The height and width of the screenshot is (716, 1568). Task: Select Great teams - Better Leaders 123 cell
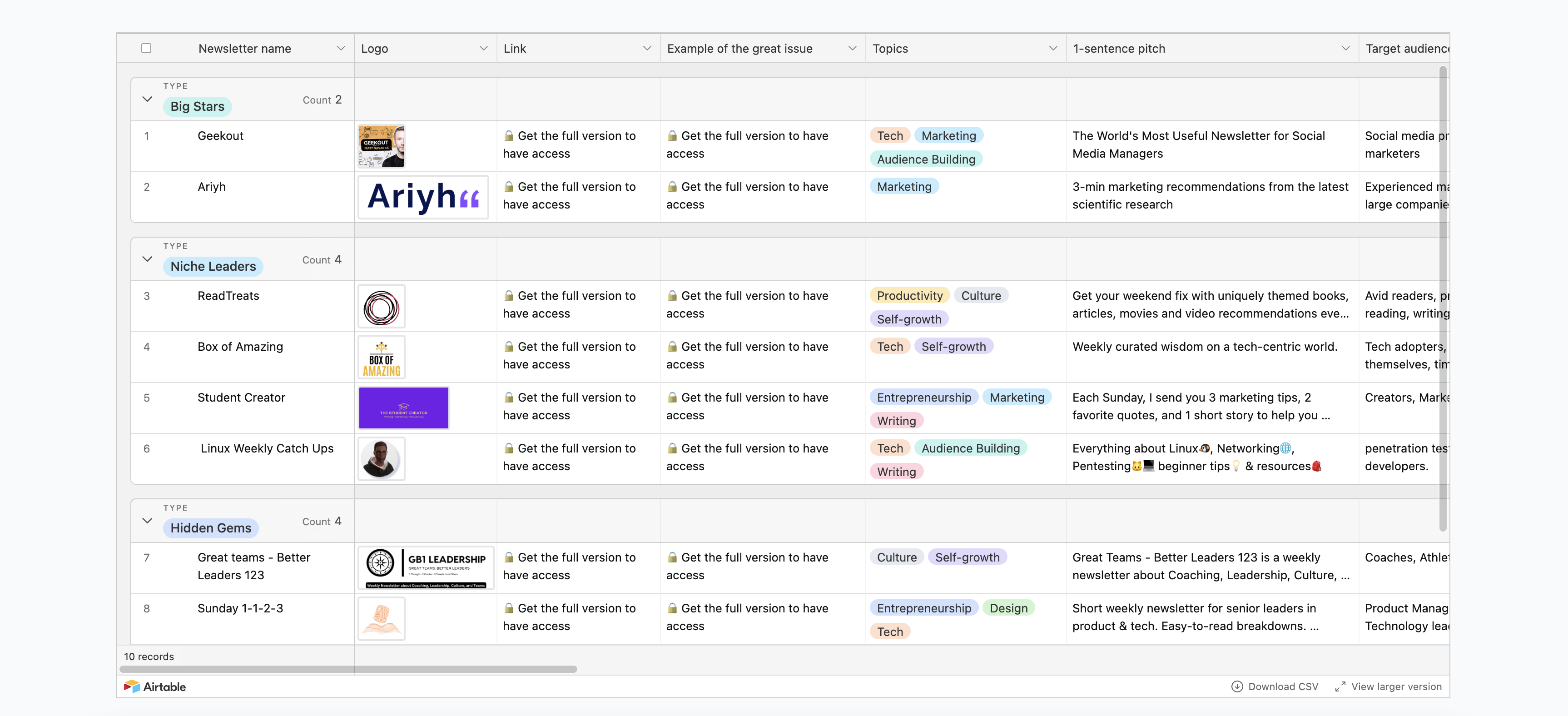point(242,568)
